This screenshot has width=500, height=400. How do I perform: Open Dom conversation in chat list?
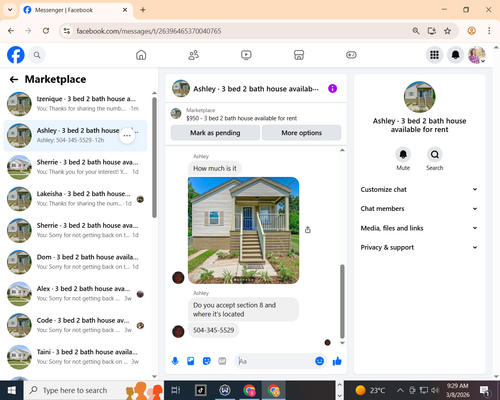pos(75,262)
